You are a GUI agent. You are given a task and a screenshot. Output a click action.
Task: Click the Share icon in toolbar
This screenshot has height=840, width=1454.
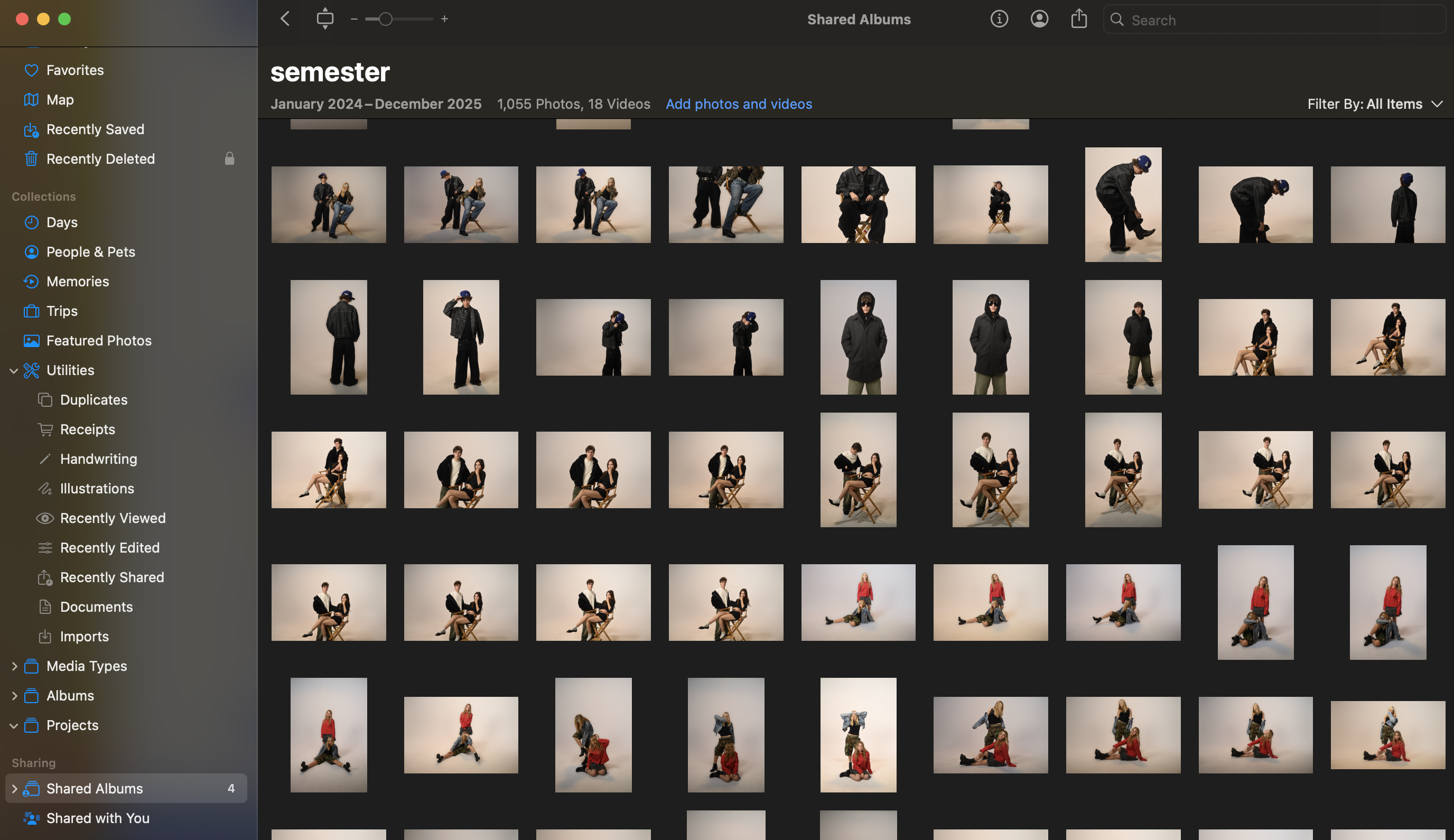coord(1078,20)
